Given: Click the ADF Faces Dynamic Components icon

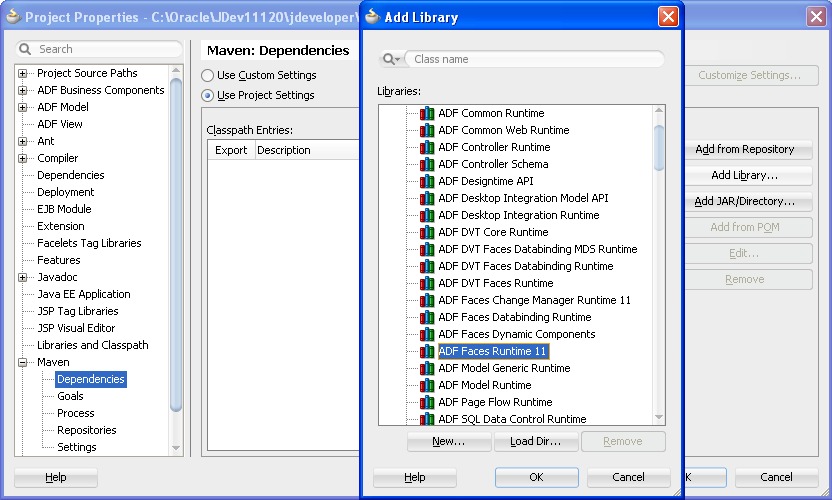Looking at the screenshot, I should coord(427,334).
